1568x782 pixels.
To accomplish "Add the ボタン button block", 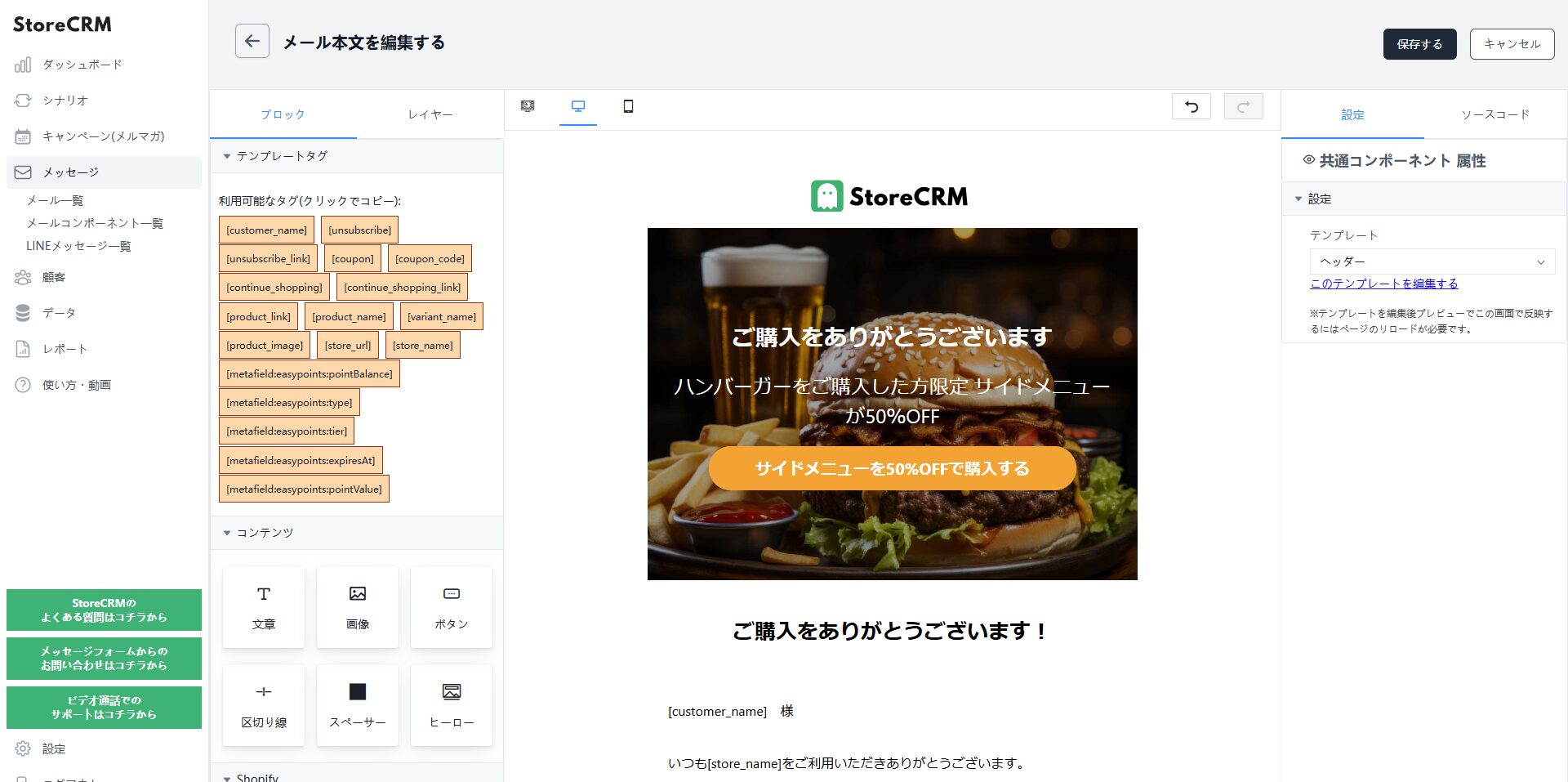I will pyautogui.click(x=452, y=607).
